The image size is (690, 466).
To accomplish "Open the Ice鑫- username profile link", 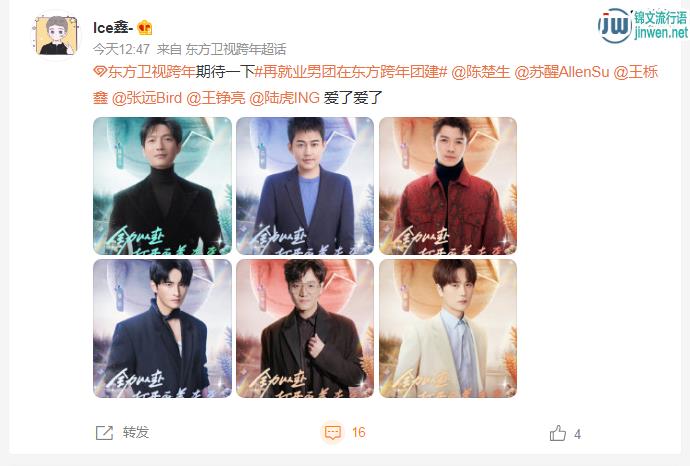I will (x=113, y=28).
